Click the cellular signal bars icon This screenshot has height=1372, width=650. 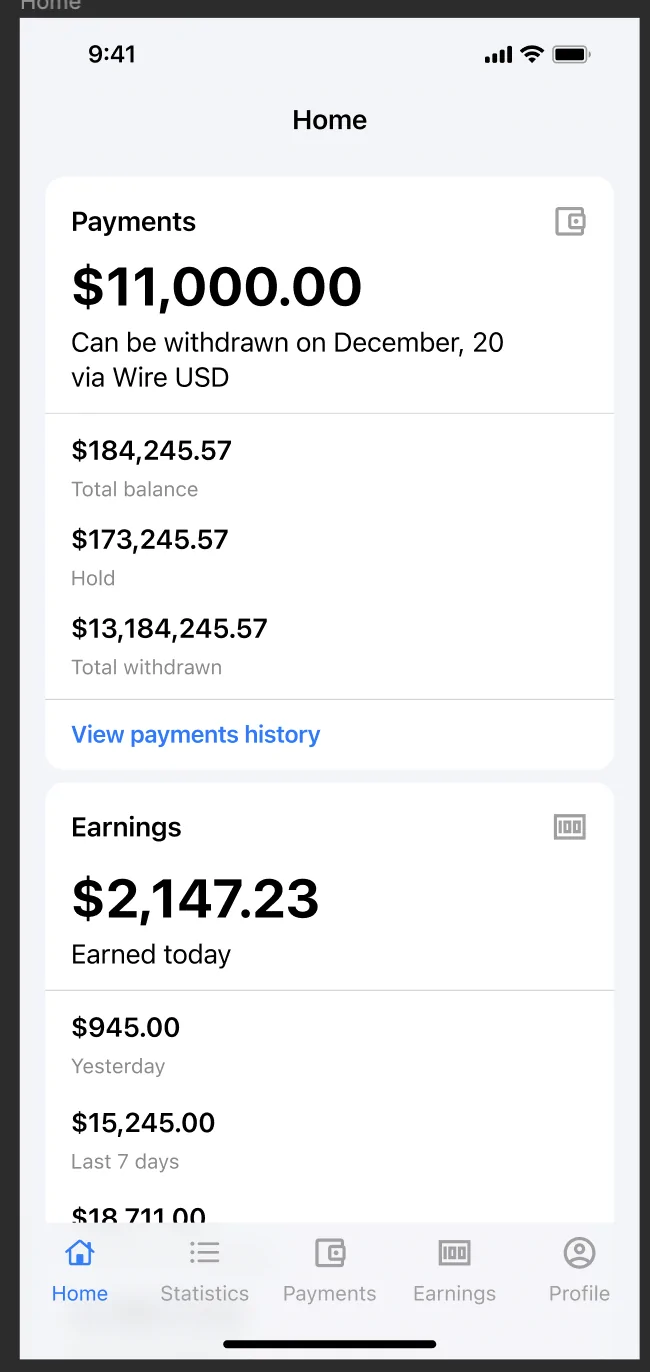498,55
